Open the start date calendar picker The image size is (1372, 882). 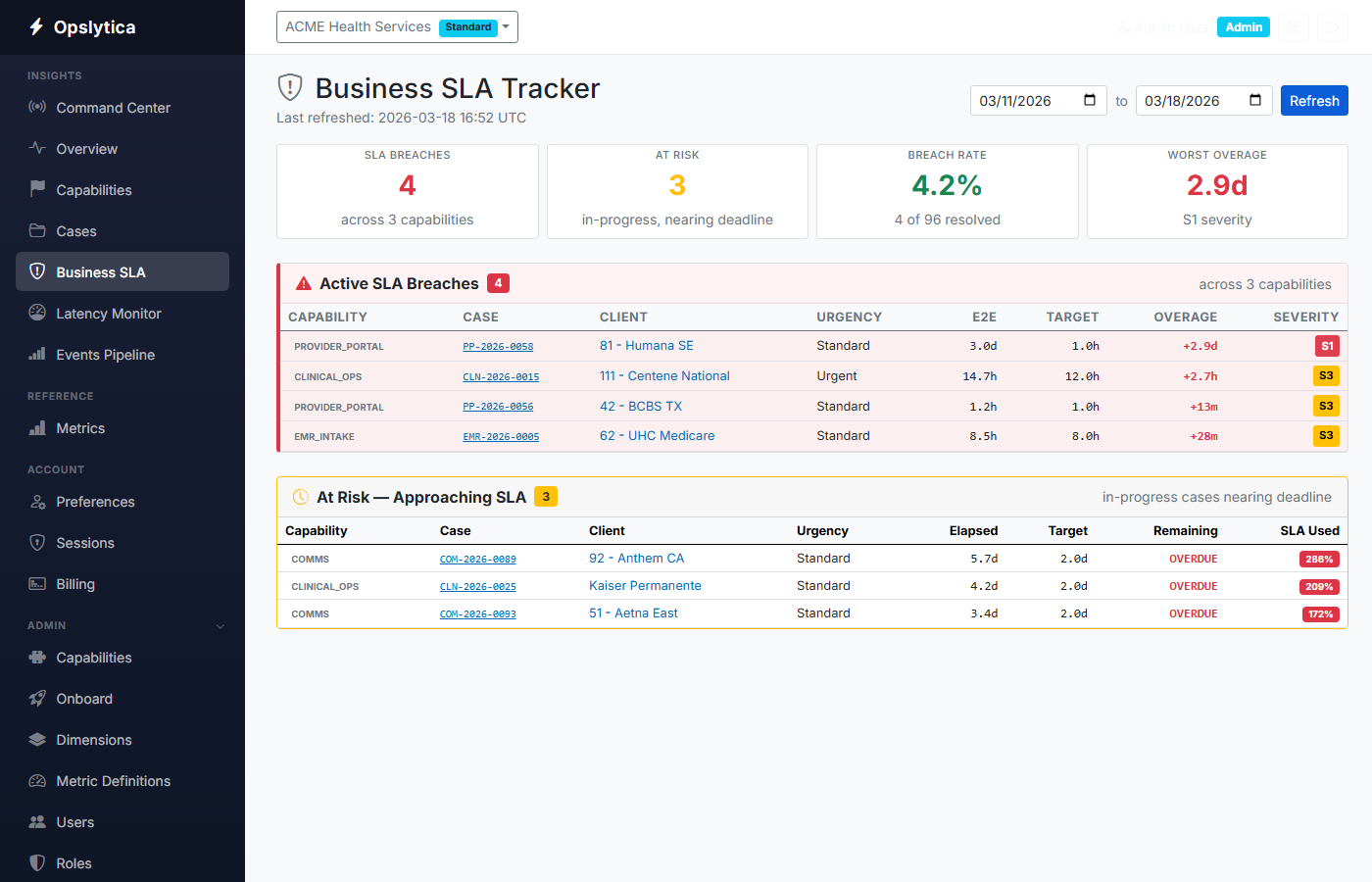click(x=1089, y=100)
